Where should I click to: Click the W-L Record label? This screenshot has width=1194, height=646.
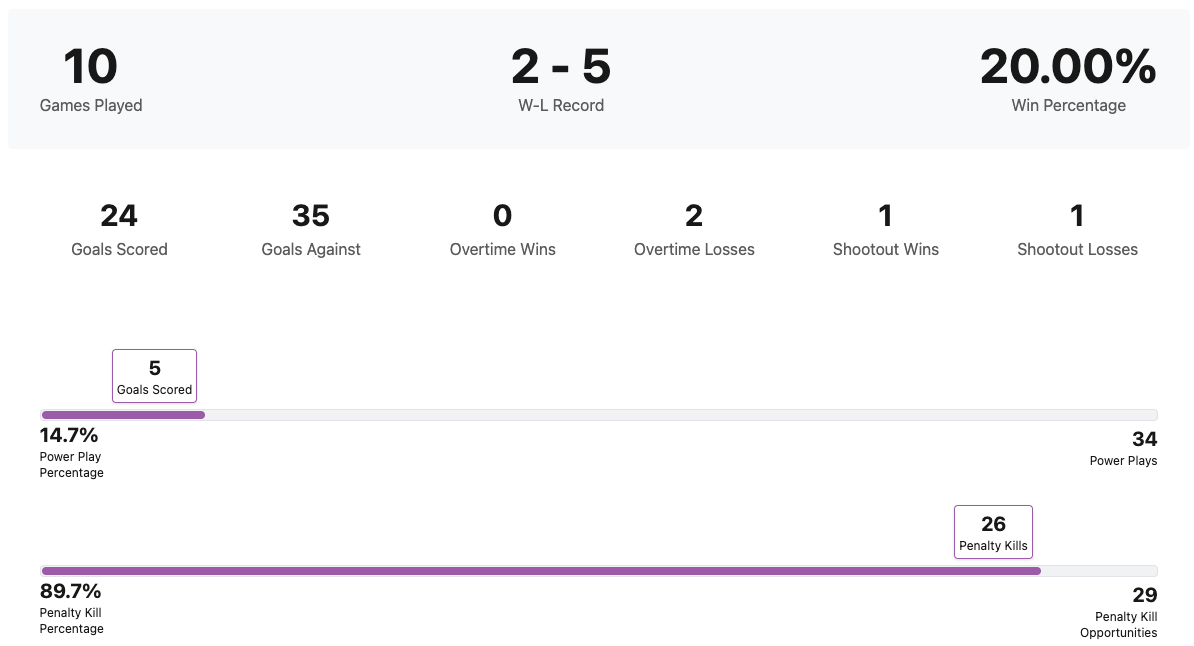tap(561, 105)
